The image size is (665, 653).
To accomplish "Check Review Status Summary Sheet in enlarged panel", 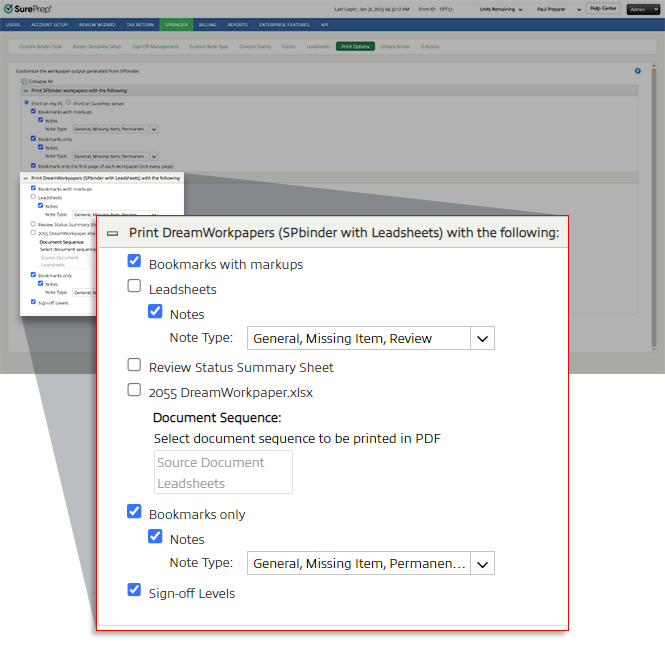I will (x=134, y=365).
